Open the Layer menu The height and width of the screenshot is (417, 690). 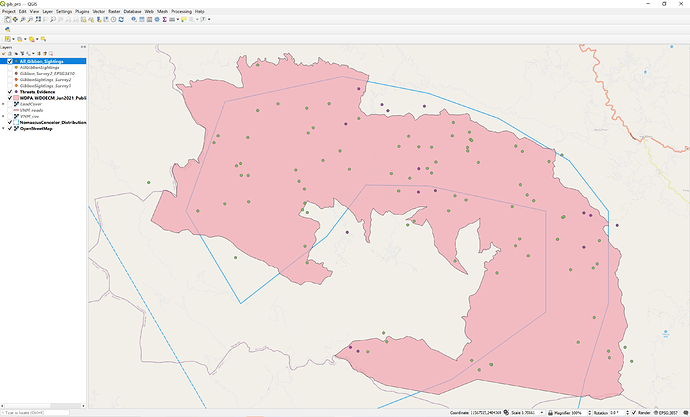coord(48,11)
